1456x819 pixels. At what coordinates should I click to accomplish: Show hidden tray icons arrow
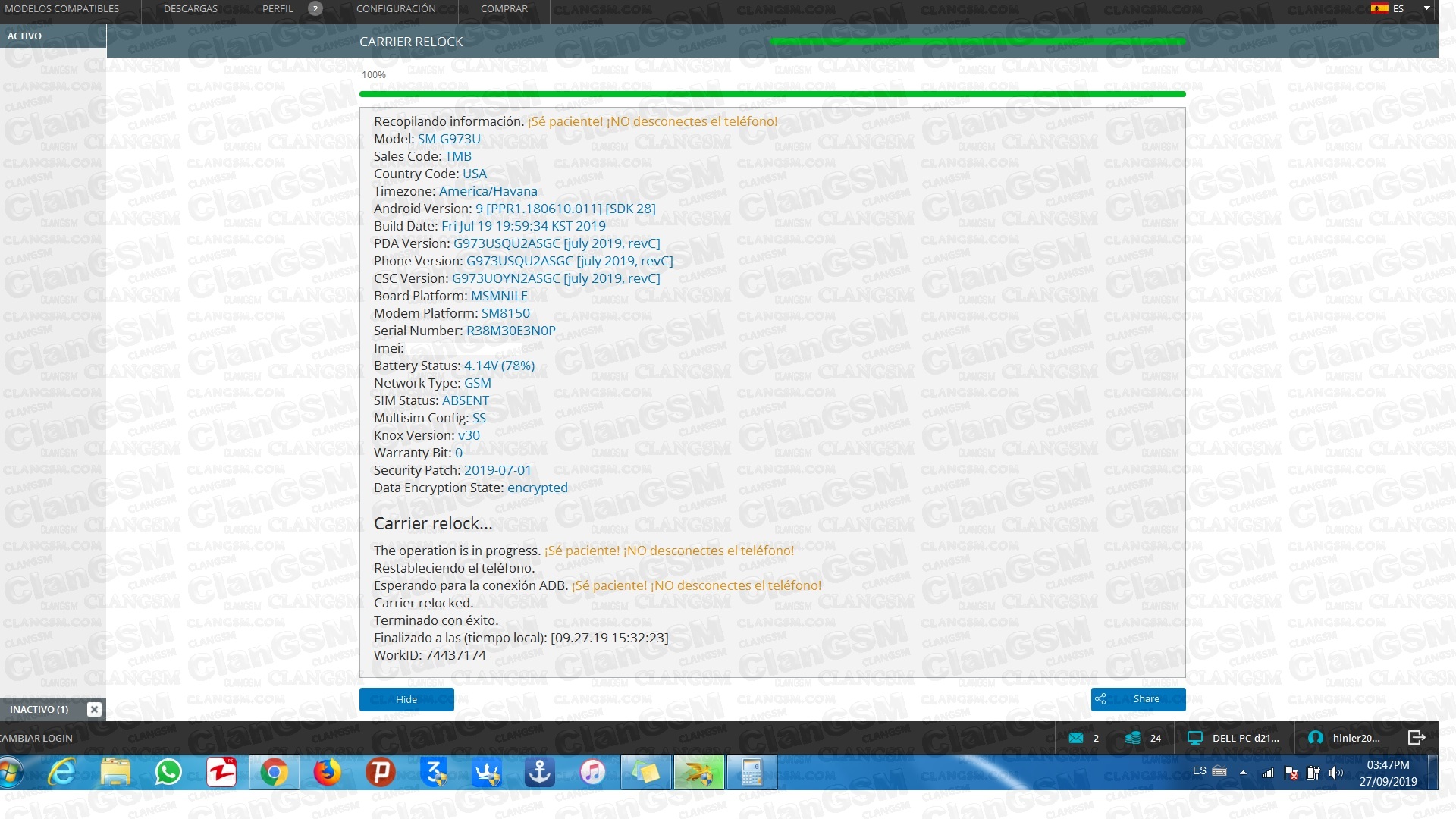(x=1243, y=773)
